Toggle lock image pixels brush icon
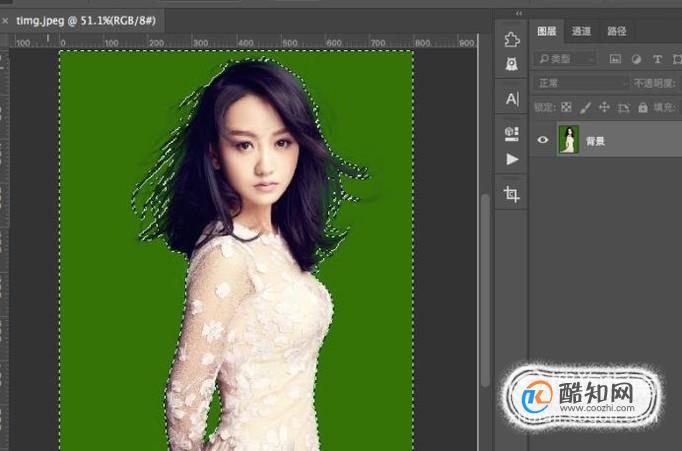 (585, 107)
